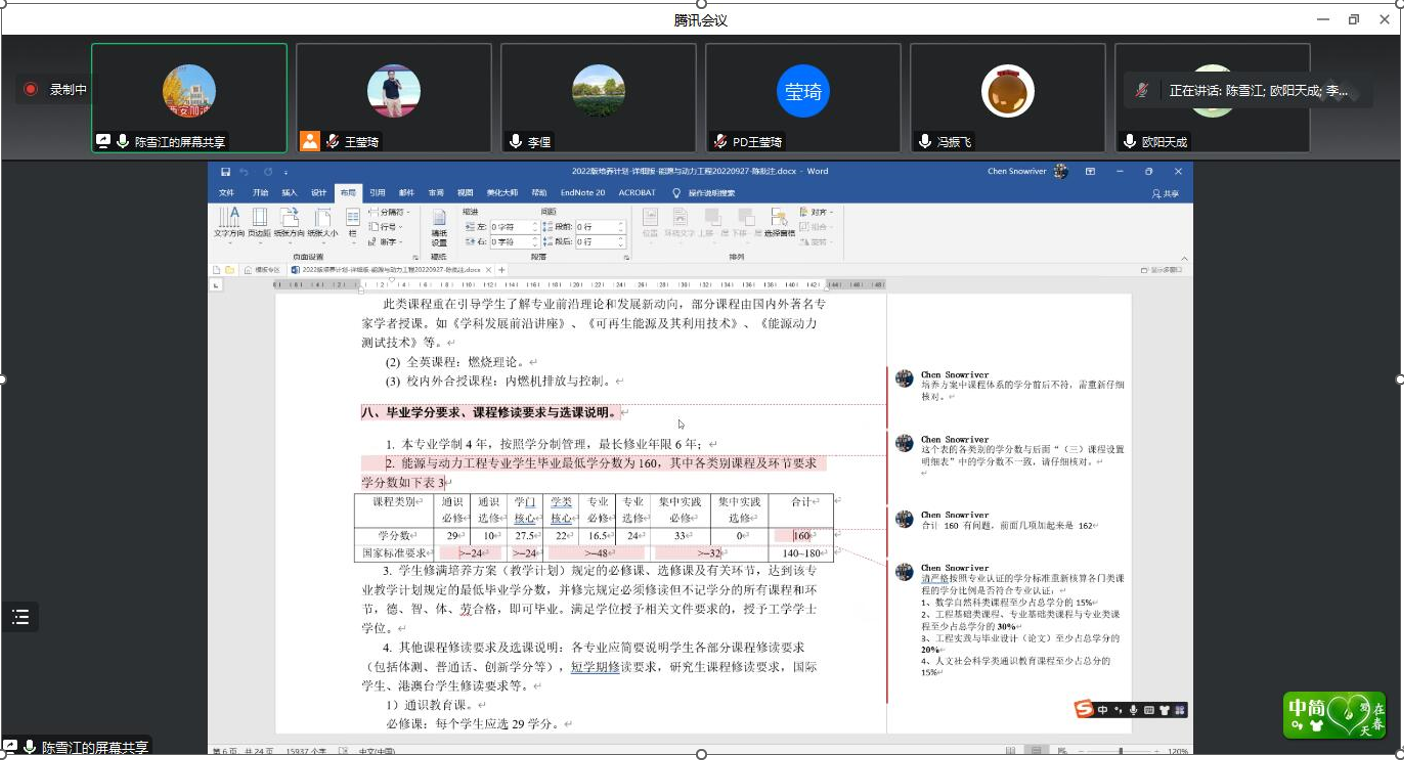Toggle the recording indicator (录制中)
Image resolution: width=1404 pixels, height=761 pixels.
(x=31, y=89)
